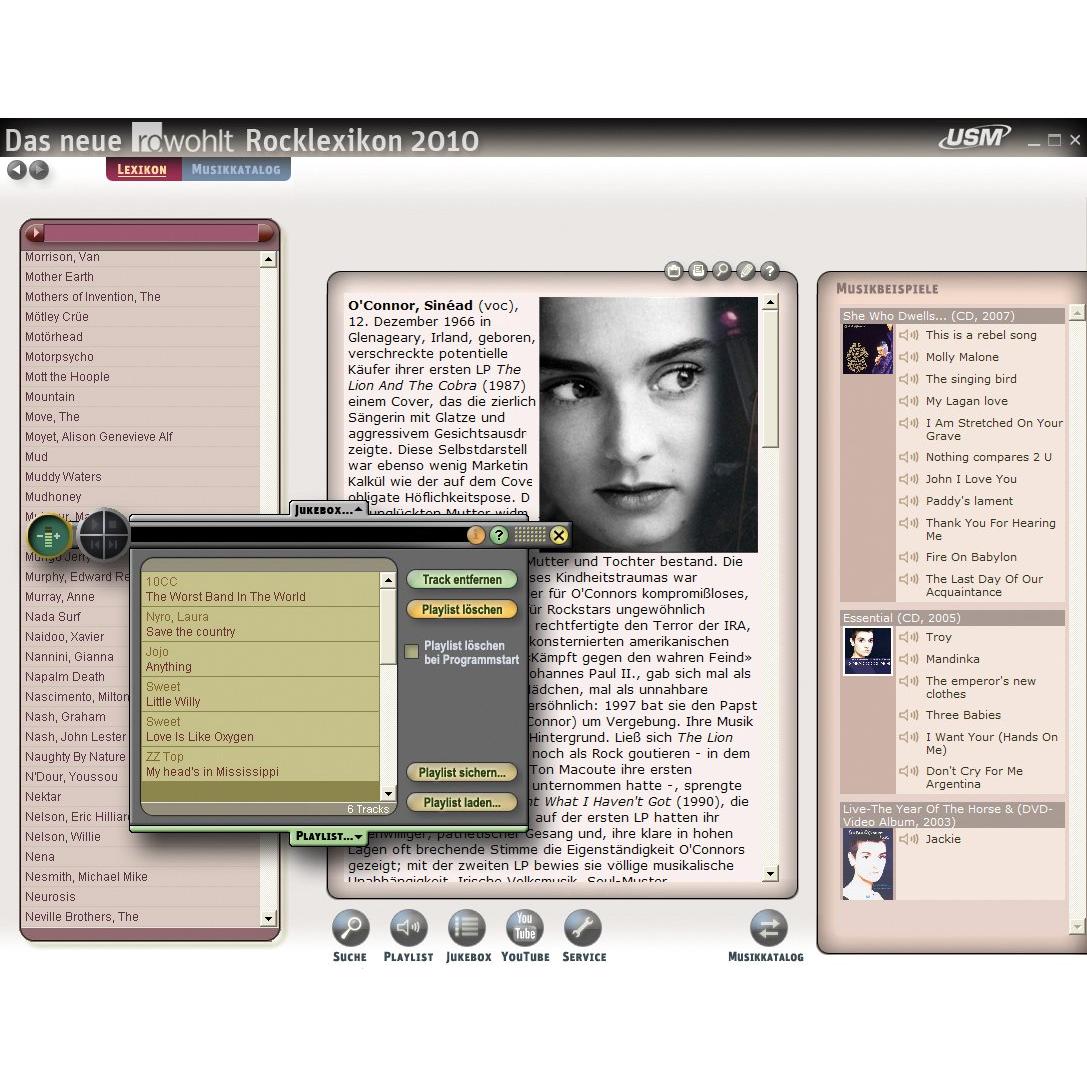Open help via question mark above article
The height and width of the screenshot is (1087, 1087).
769,271
